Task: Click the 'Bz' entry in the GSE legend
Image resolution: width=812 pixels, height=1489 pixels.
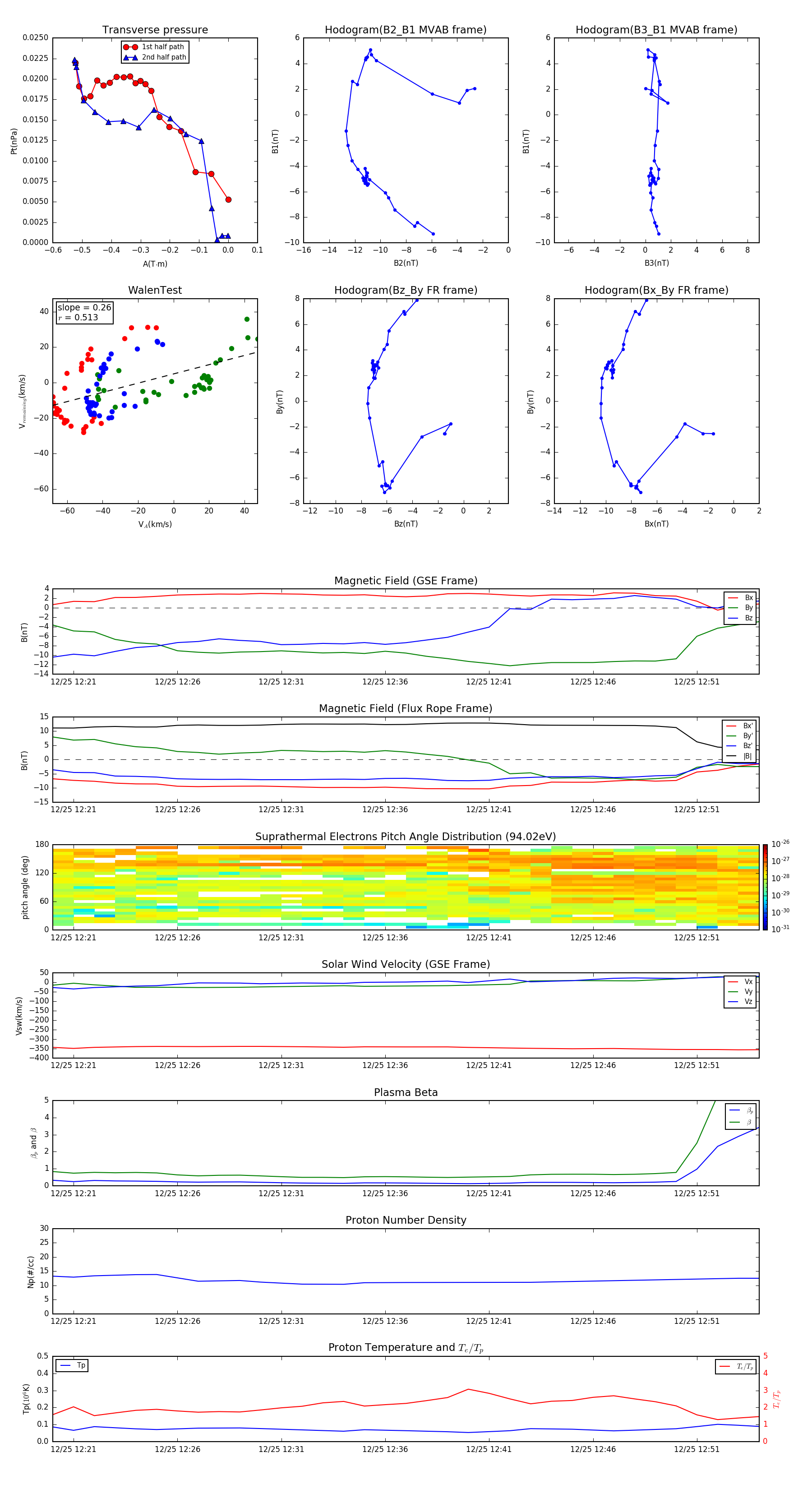Action: pyautogui.click(x=740, y=618)
